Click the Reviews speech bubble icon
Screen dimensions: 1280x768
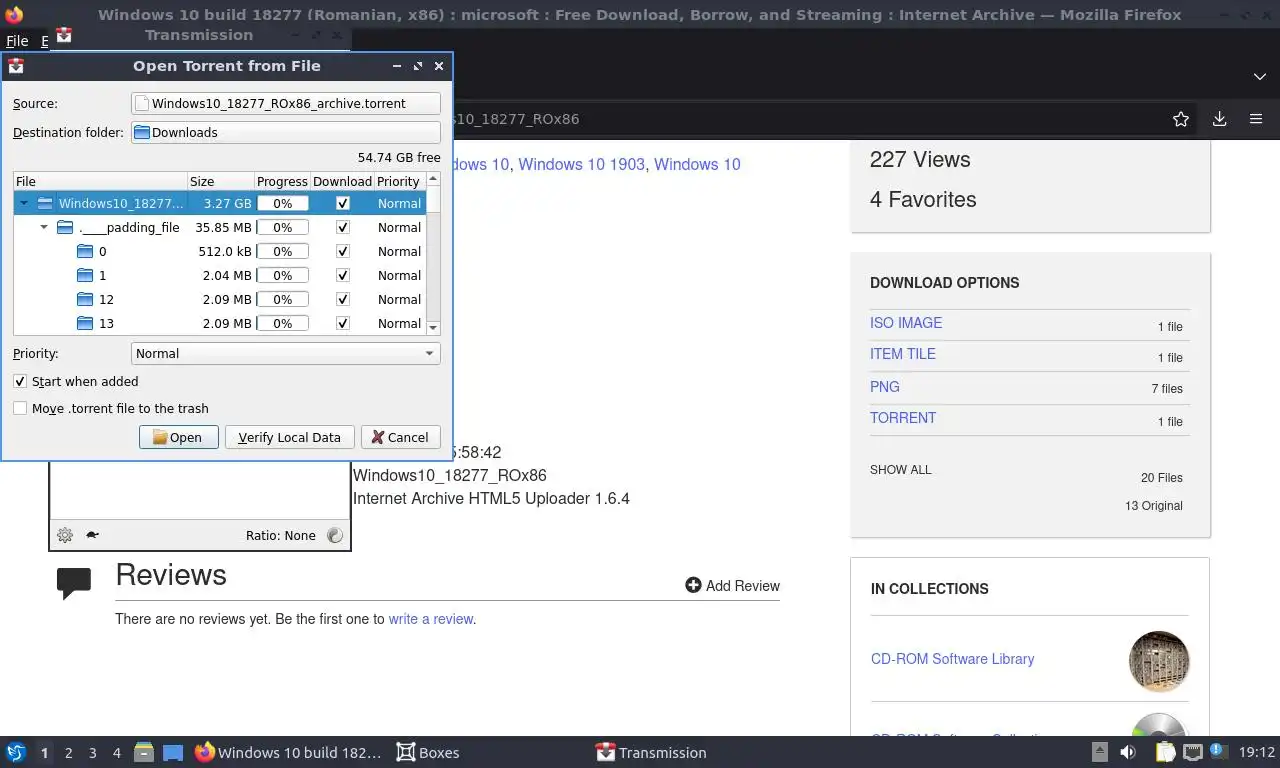click(74, 583)
